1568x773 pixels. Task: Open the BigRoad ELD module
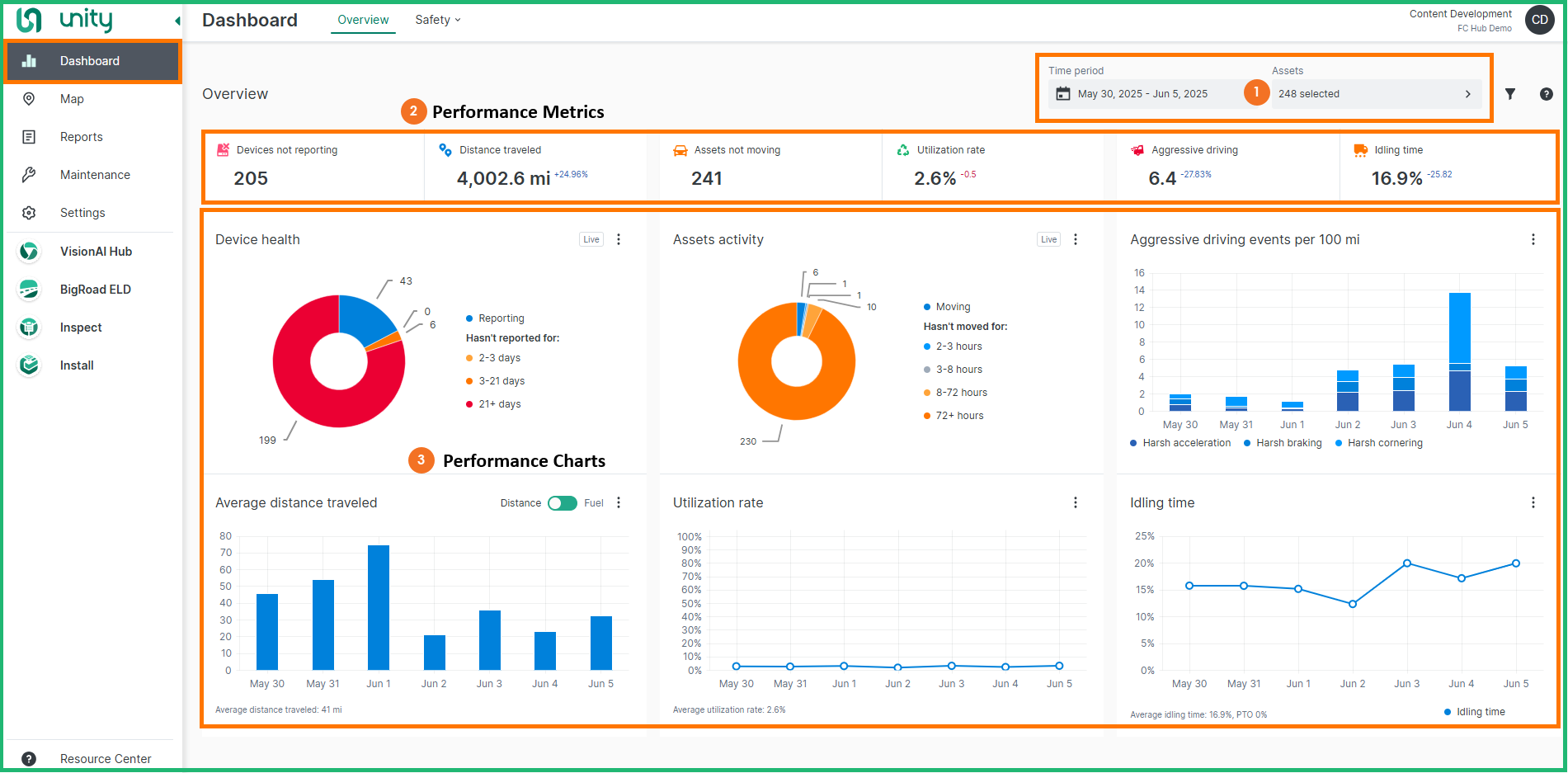(x=96, y=289)
